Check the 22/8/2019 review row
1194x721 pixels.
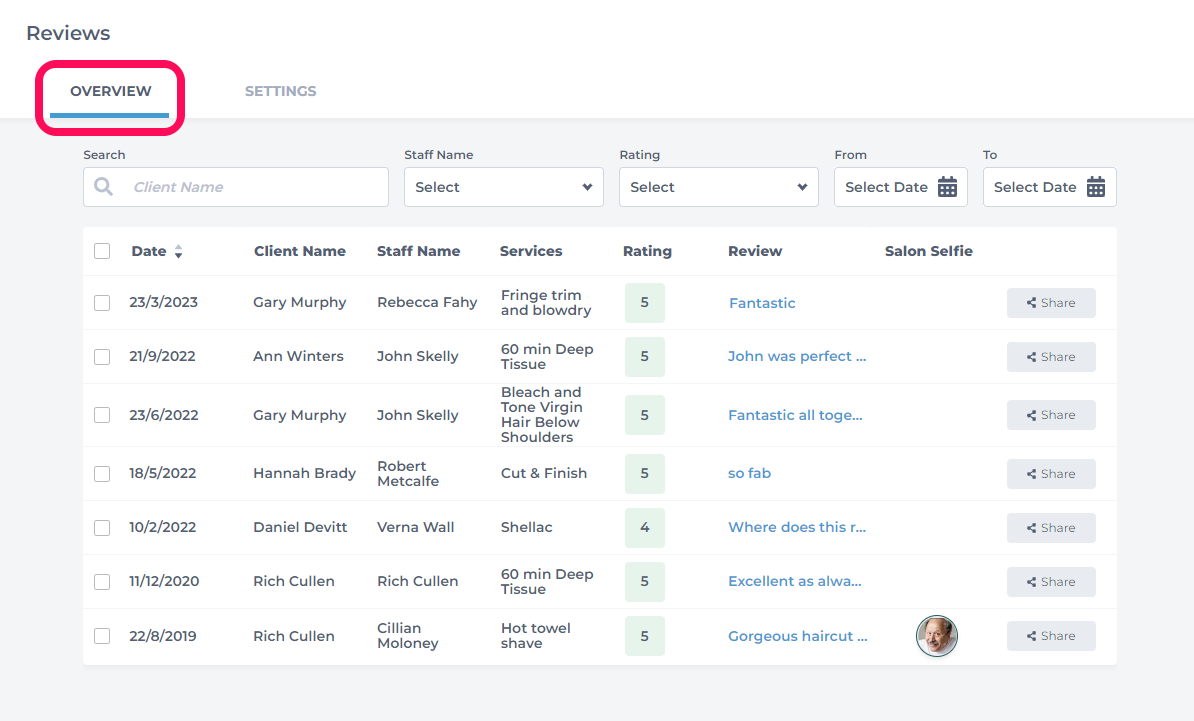point(102,636)
